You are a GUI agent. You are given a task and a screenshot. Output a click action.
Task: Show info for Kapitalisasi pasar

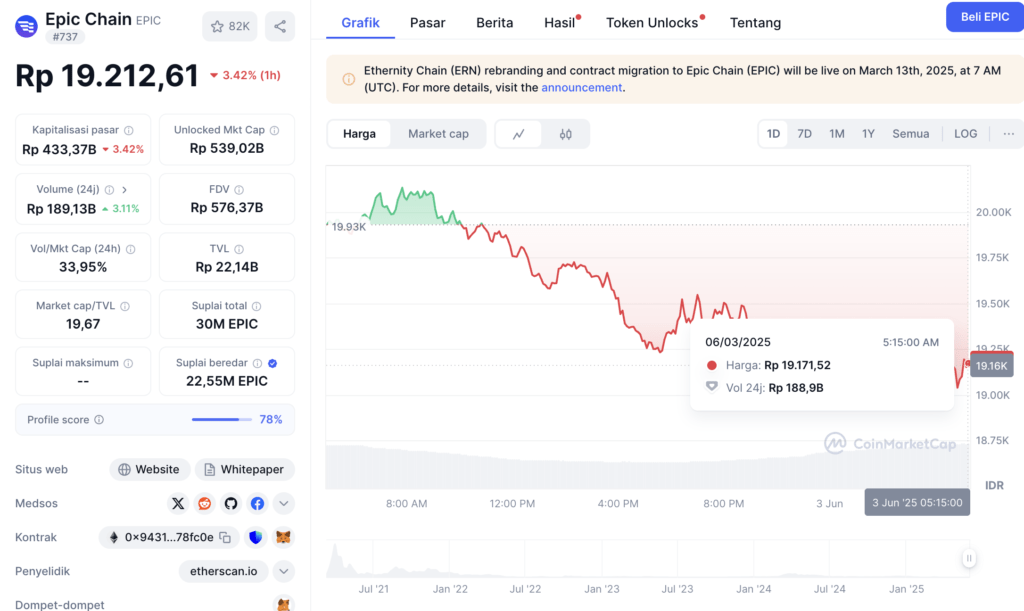(129, 130)
